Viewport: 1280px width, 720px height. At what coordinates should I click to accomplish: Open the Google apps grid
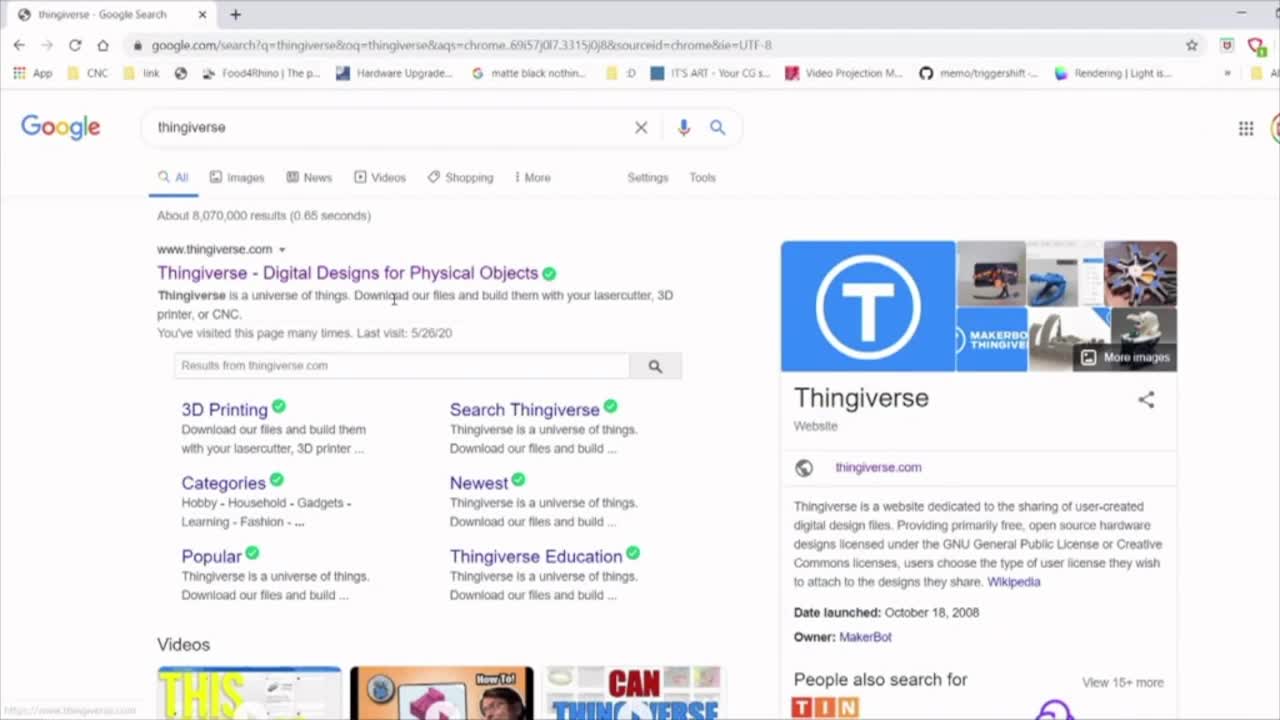pyautogui.click(x=1246, y=128)
